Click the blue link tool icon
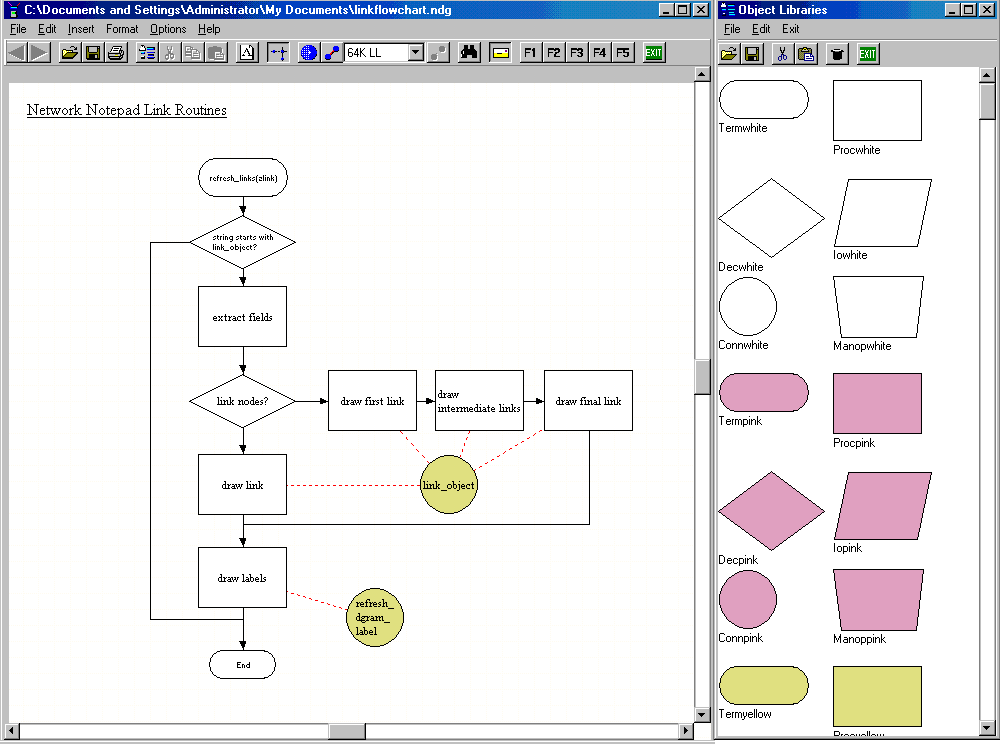Image resolution: width=1000 pixels, height=744 pixels. coord(331,53)
